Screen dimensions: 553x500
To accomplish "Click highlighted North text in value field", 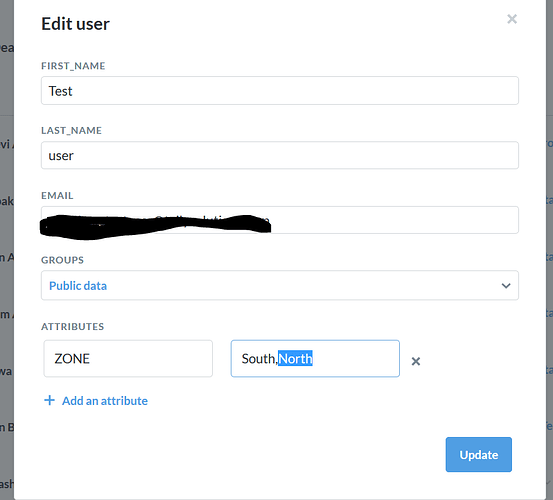I will pos(296,359).
